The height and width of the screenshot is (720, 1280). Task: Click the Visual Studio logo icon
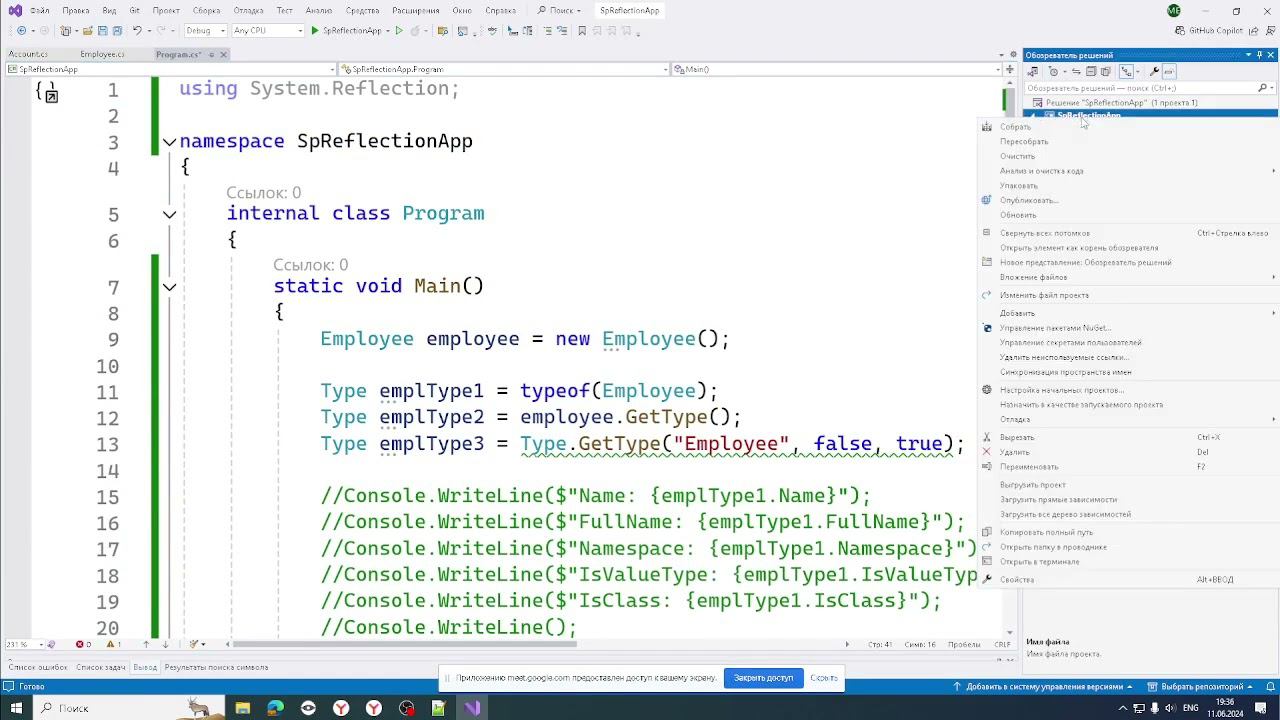[x=15, y=10]
